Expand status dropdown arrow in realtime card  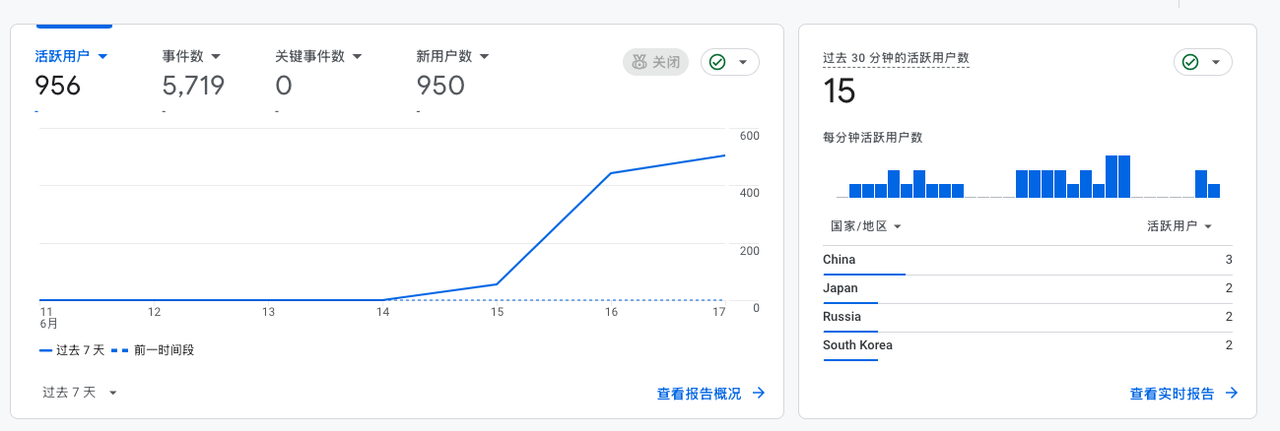tap(1215, 62)
